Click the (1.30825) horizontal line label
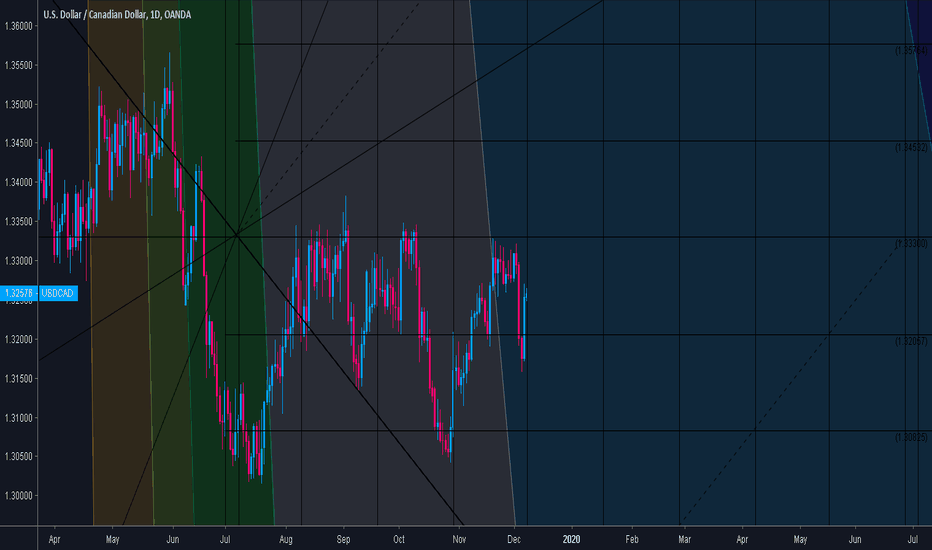This screenshot has width=932, height=550. pyautogui.click(x=911, y=437)
